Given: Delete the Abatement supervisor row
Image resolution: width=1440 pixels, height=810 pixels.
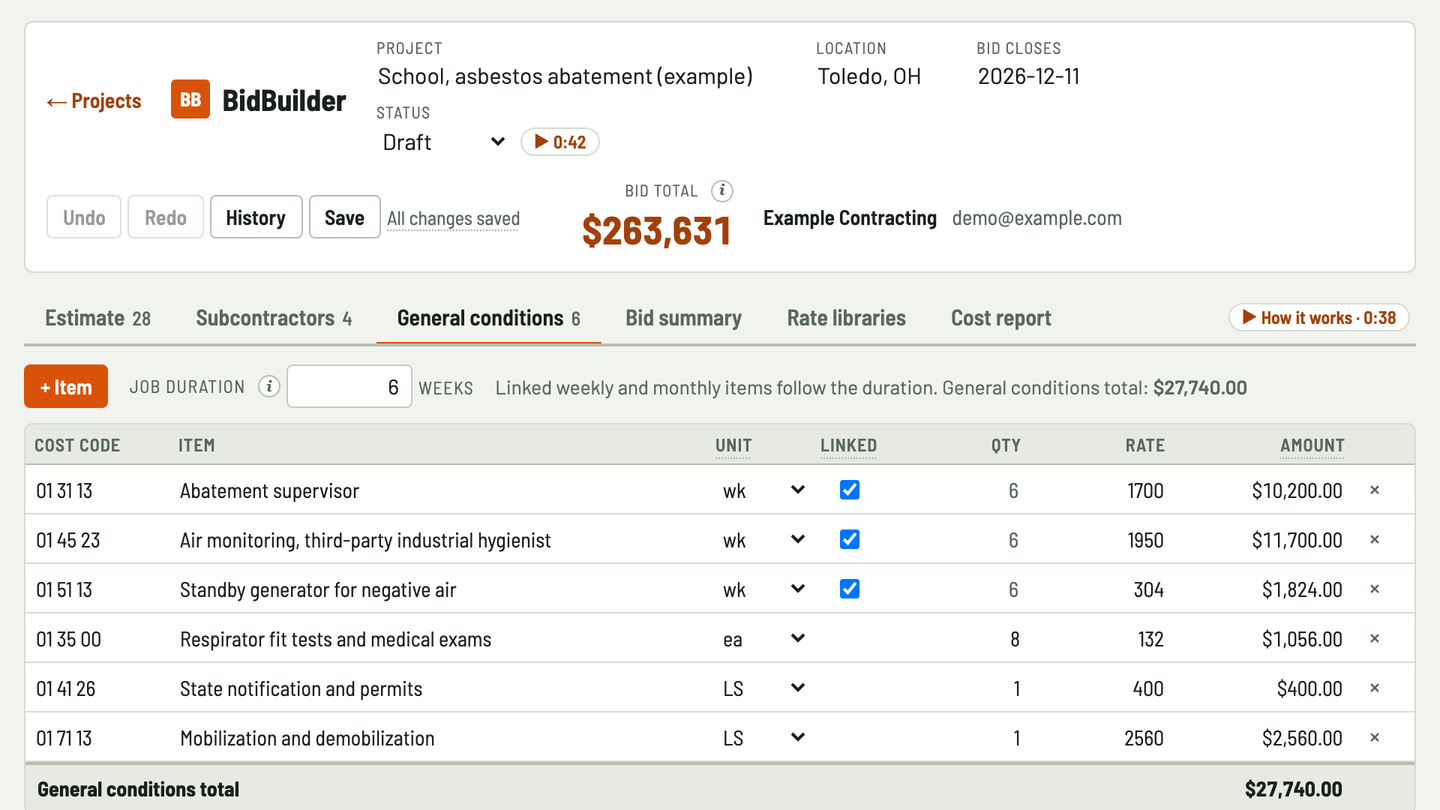Looking at the screenshot, I should [x=1374, y=490].
